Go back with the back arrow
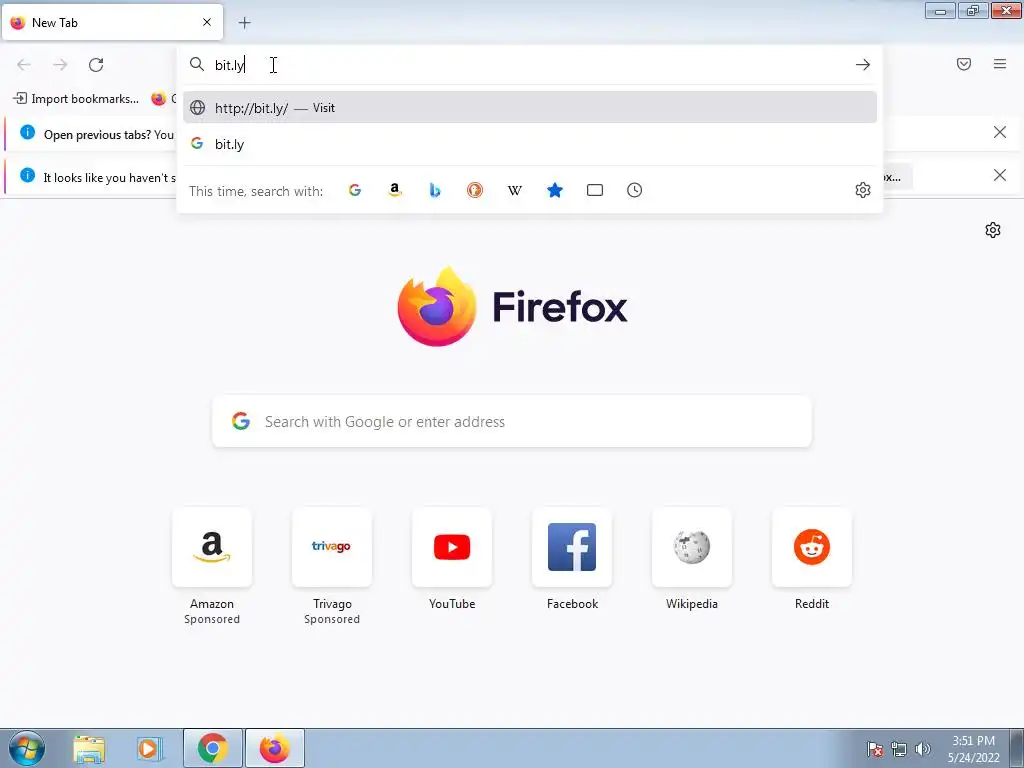This screenshot has height=768, width=1024. click(x=24, y=65)
